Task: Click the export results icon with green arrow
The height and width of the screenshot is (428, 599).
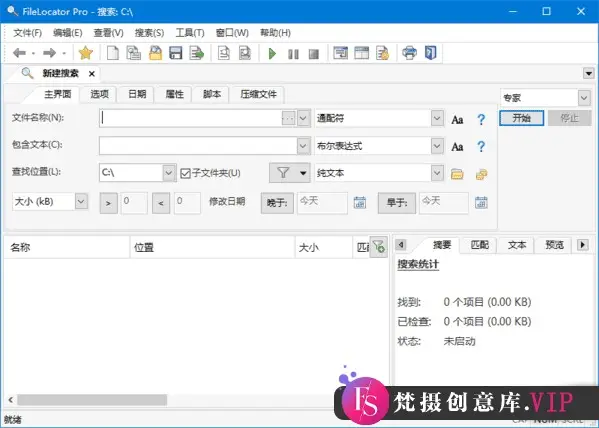Action: (197, 53)
